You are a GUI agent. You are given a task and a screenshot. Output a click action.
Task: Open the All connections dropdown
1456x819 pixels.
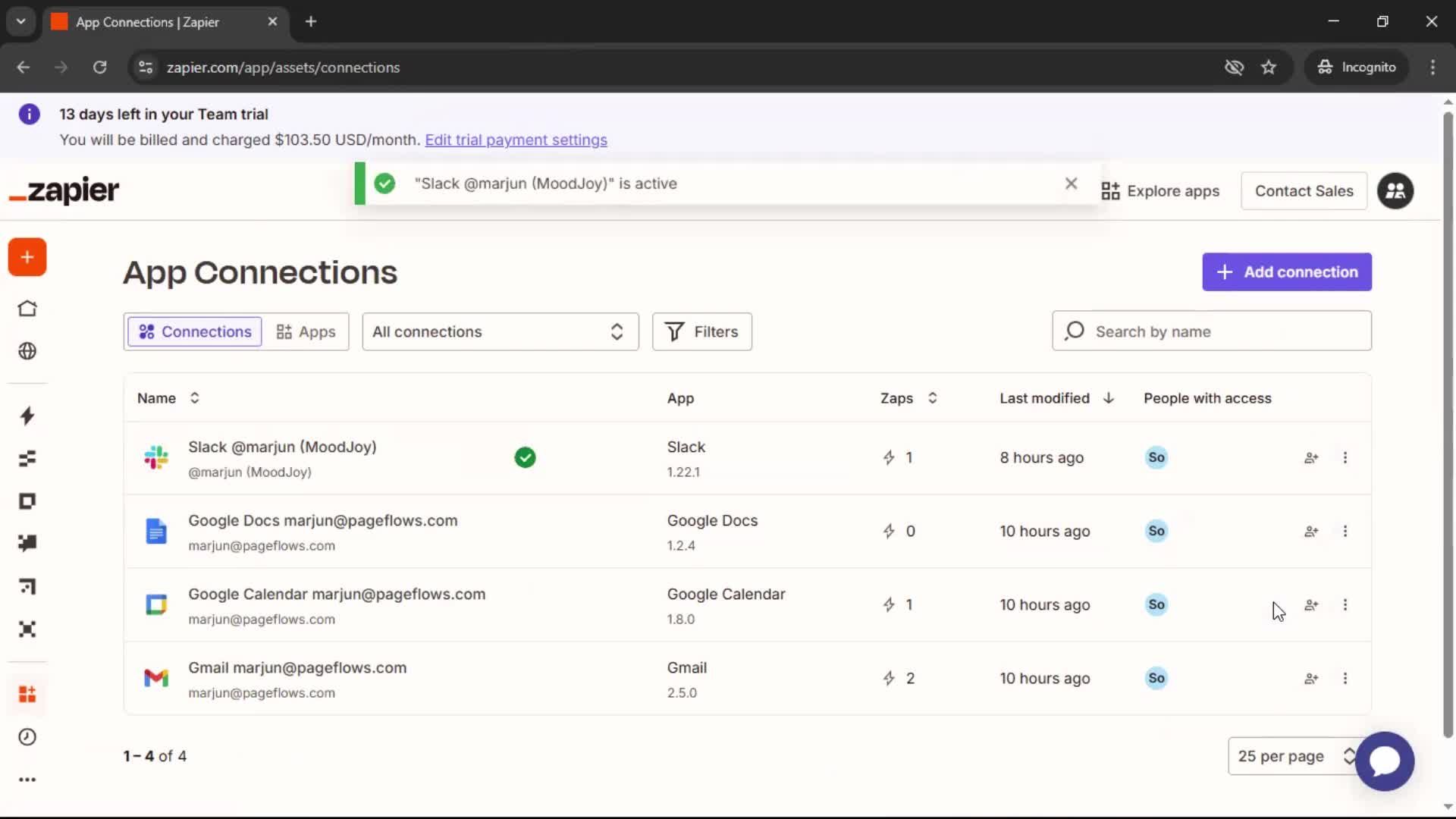[x=500, y=331]
